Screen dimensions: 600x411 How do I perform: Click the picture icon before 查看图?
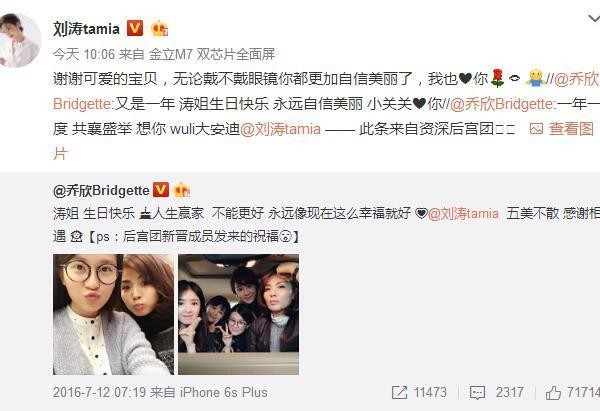[x=536, y=129]
